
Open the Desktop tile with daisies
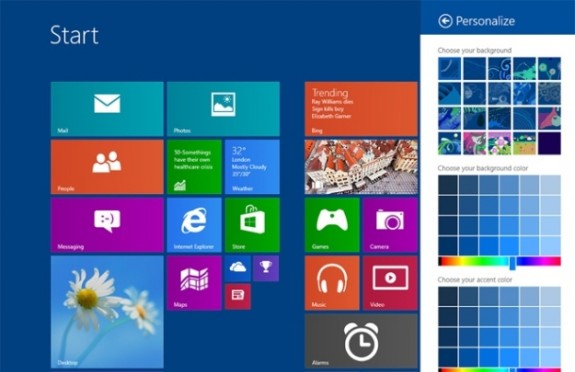(x=107, y=312)
